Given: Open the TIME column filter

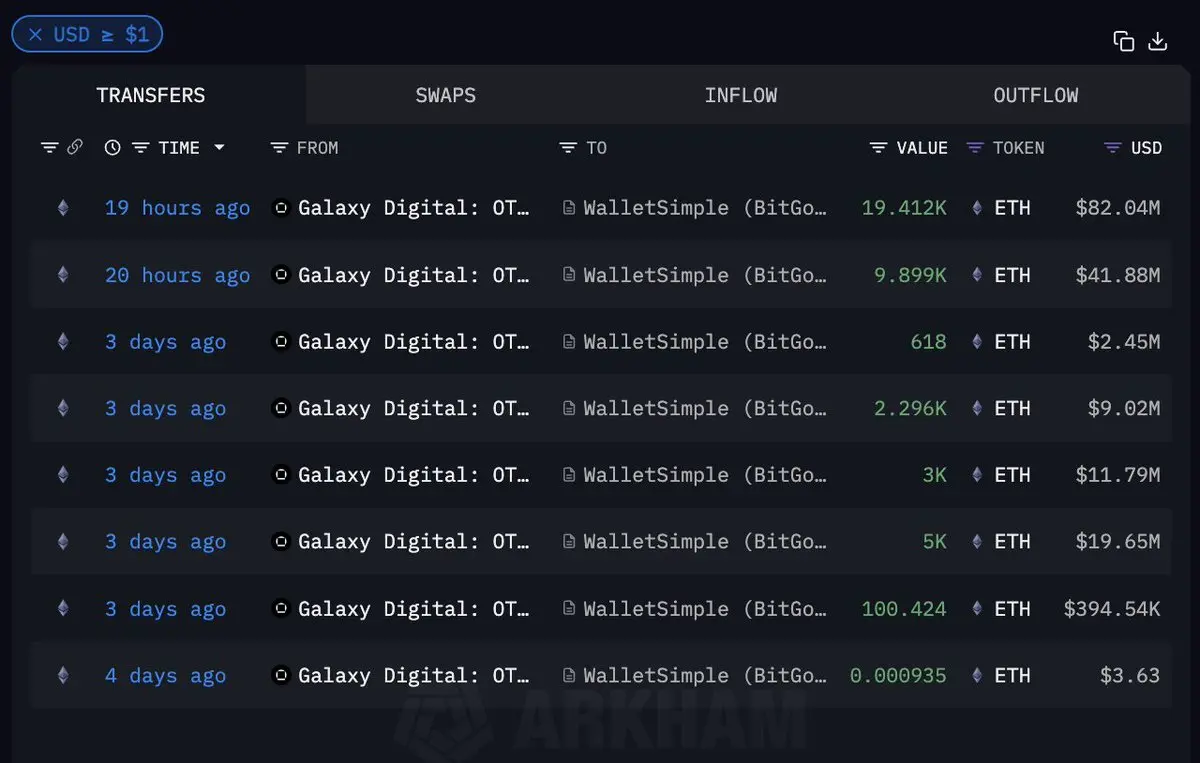Looking at the screenshot, I should (141, 148).
